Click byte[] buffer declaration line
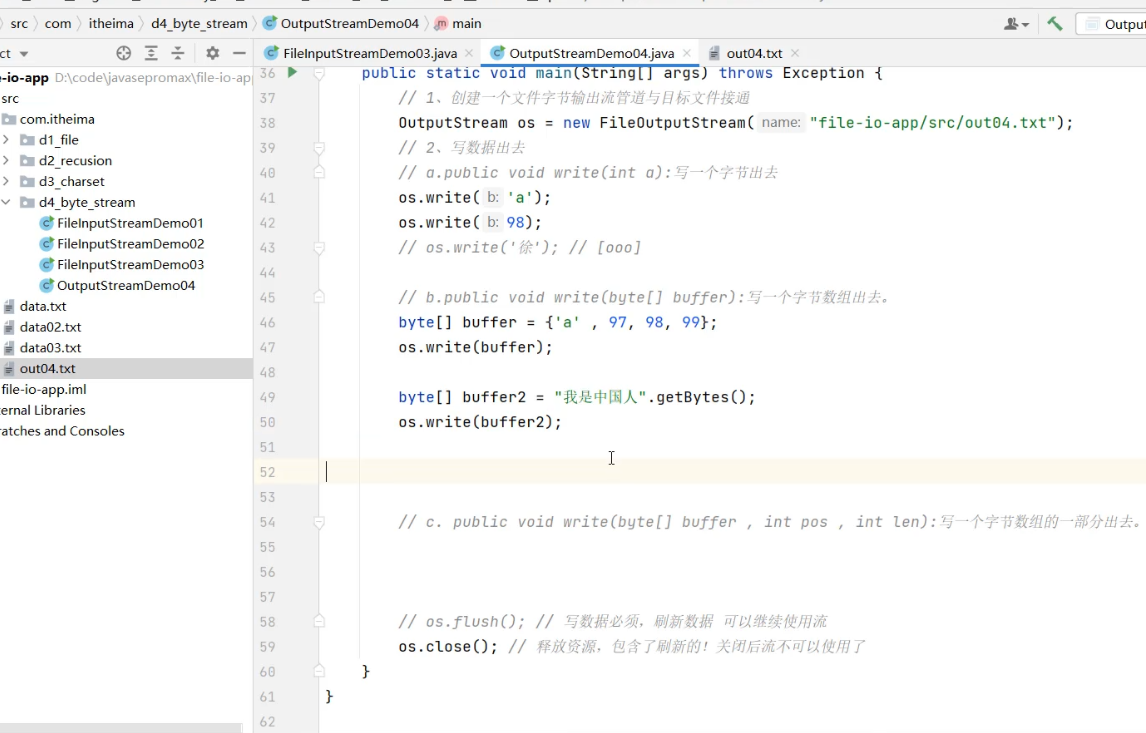The height and width of the screenshot is (733, 1146). click(558, 322)
